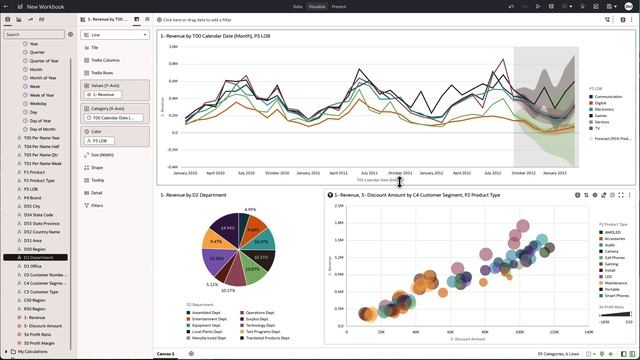Screen dimensions: 640x360
Task: Switch to the Visualize tab
Action: pos(317,7)
